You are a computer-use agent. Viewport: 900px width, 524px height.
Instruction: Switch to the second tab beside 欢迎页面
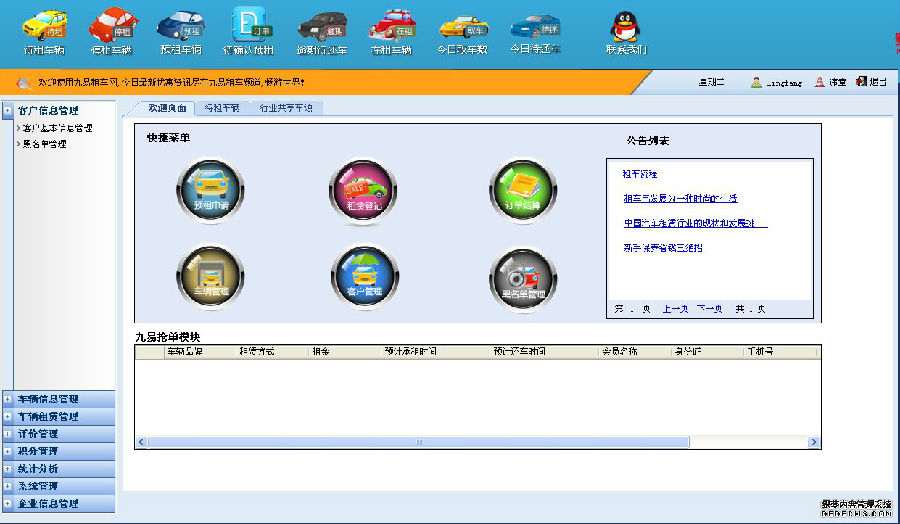pyautogui.click(x=221, y=108)
